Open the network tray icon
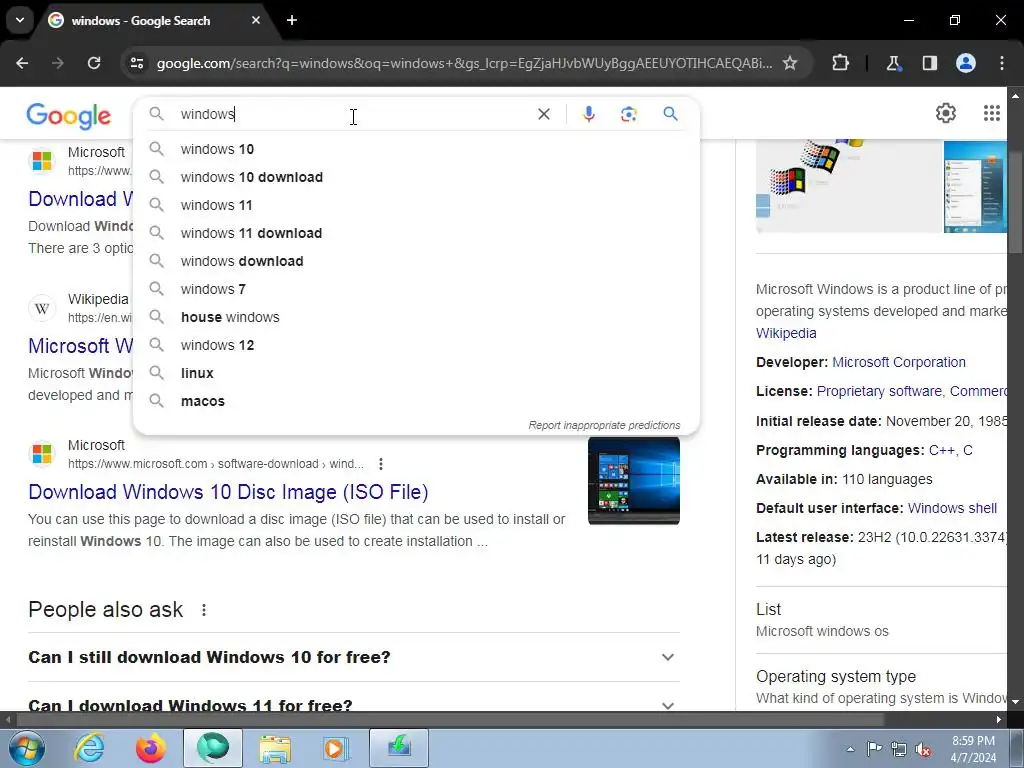This screenshot has width=1024, height=768. [899, 749]
